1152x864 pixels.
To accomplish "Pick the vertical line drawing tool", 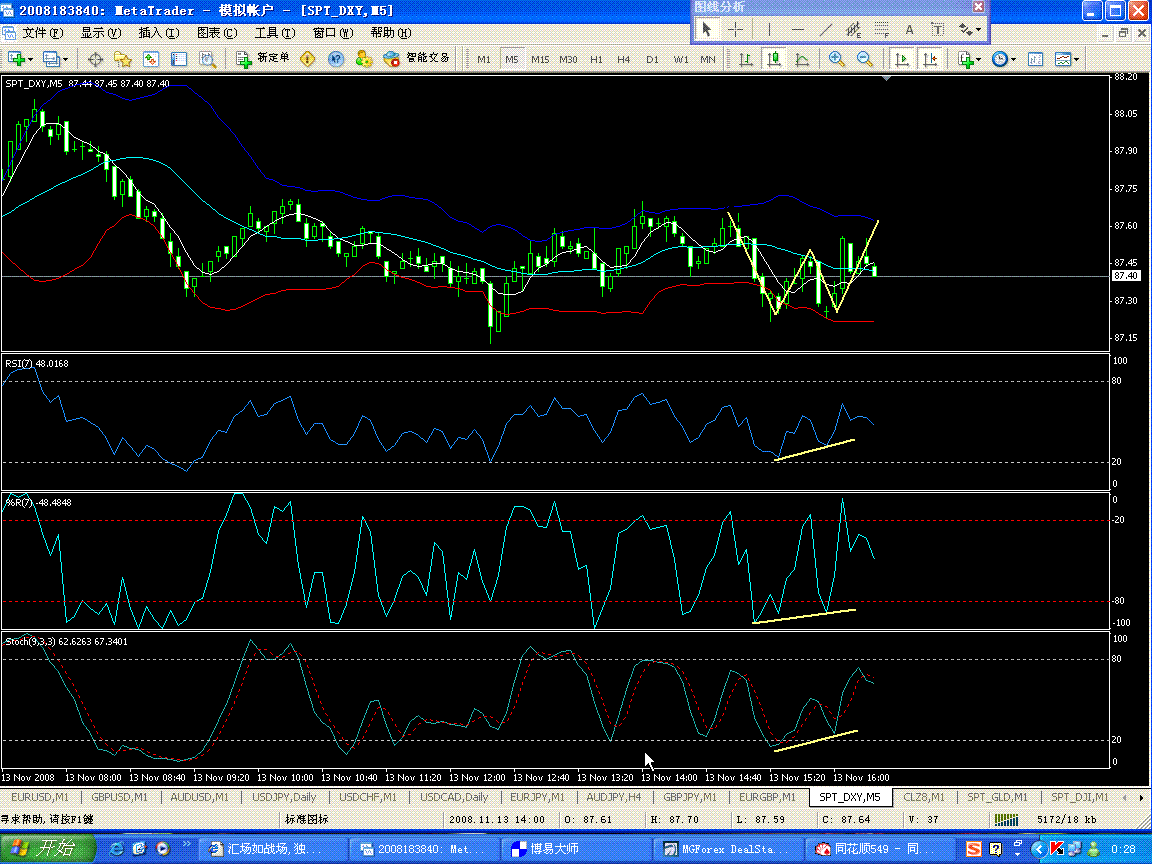I will coord(768,29).
